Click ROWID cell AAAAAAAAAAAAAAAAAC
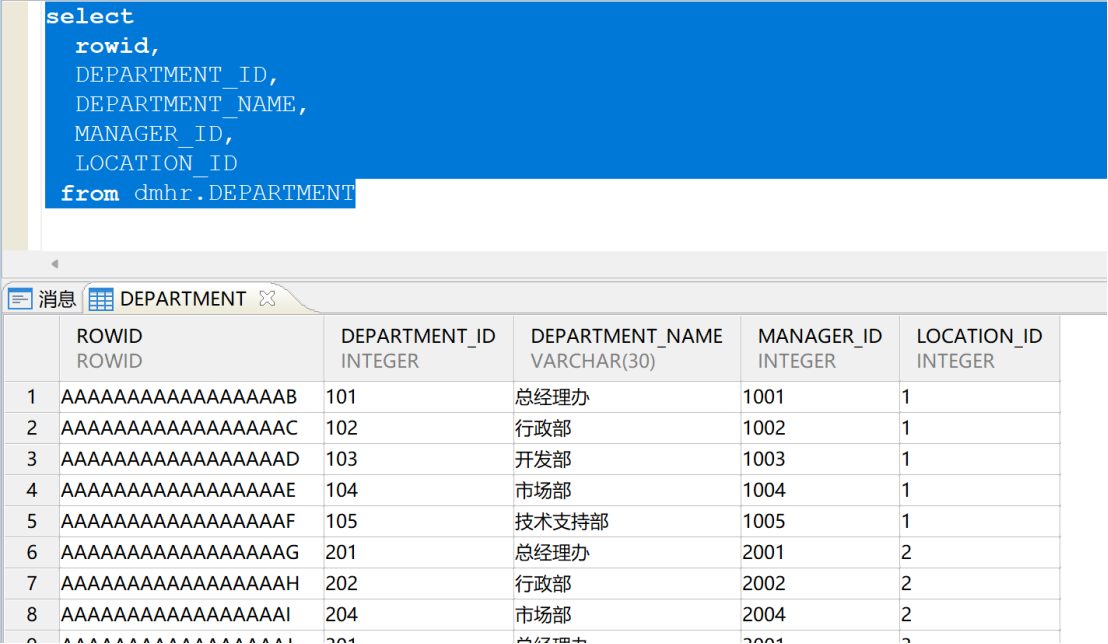 coord(191,428)
